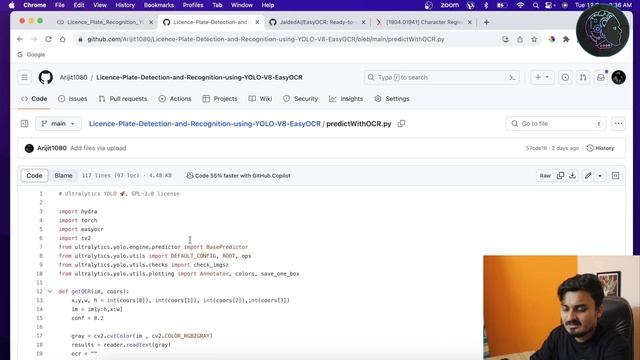The width and height of the screenshot is (640, 360).
Task: Open the command palette icon in search
Action: 512,77
